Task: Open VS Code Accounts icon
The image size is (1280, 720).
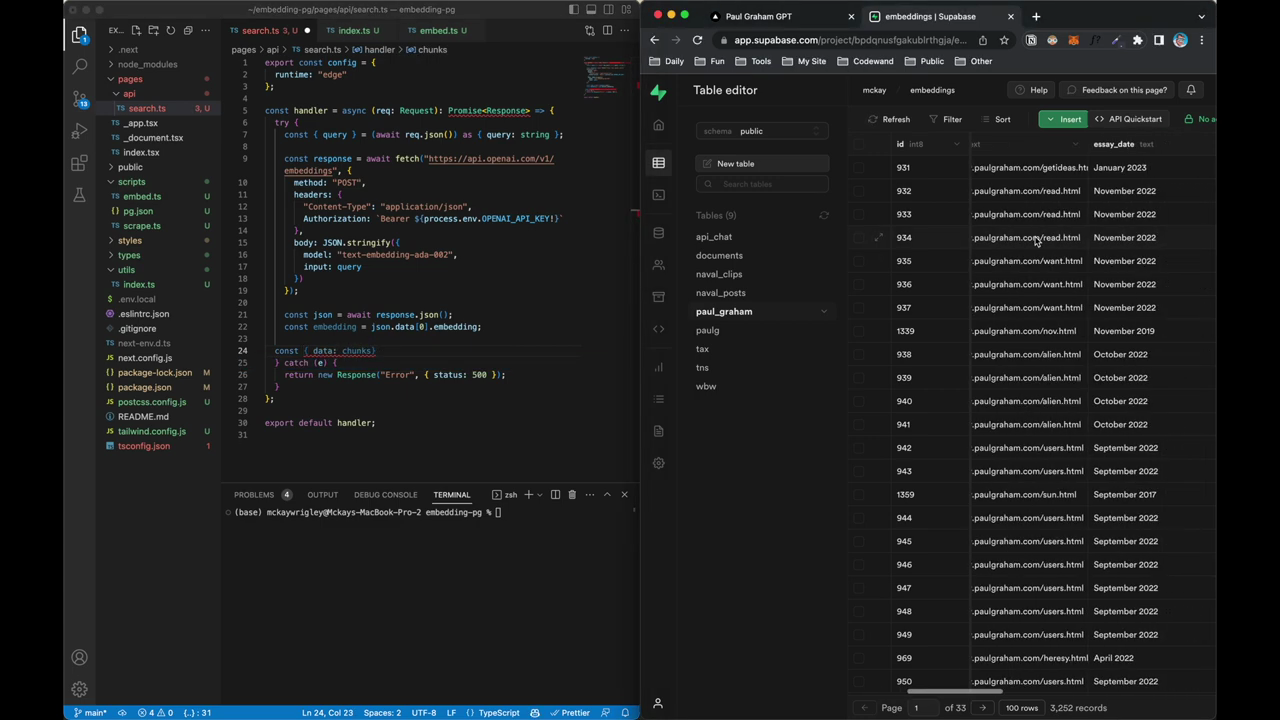Action: pyautogui.click(x=79, y=658)
